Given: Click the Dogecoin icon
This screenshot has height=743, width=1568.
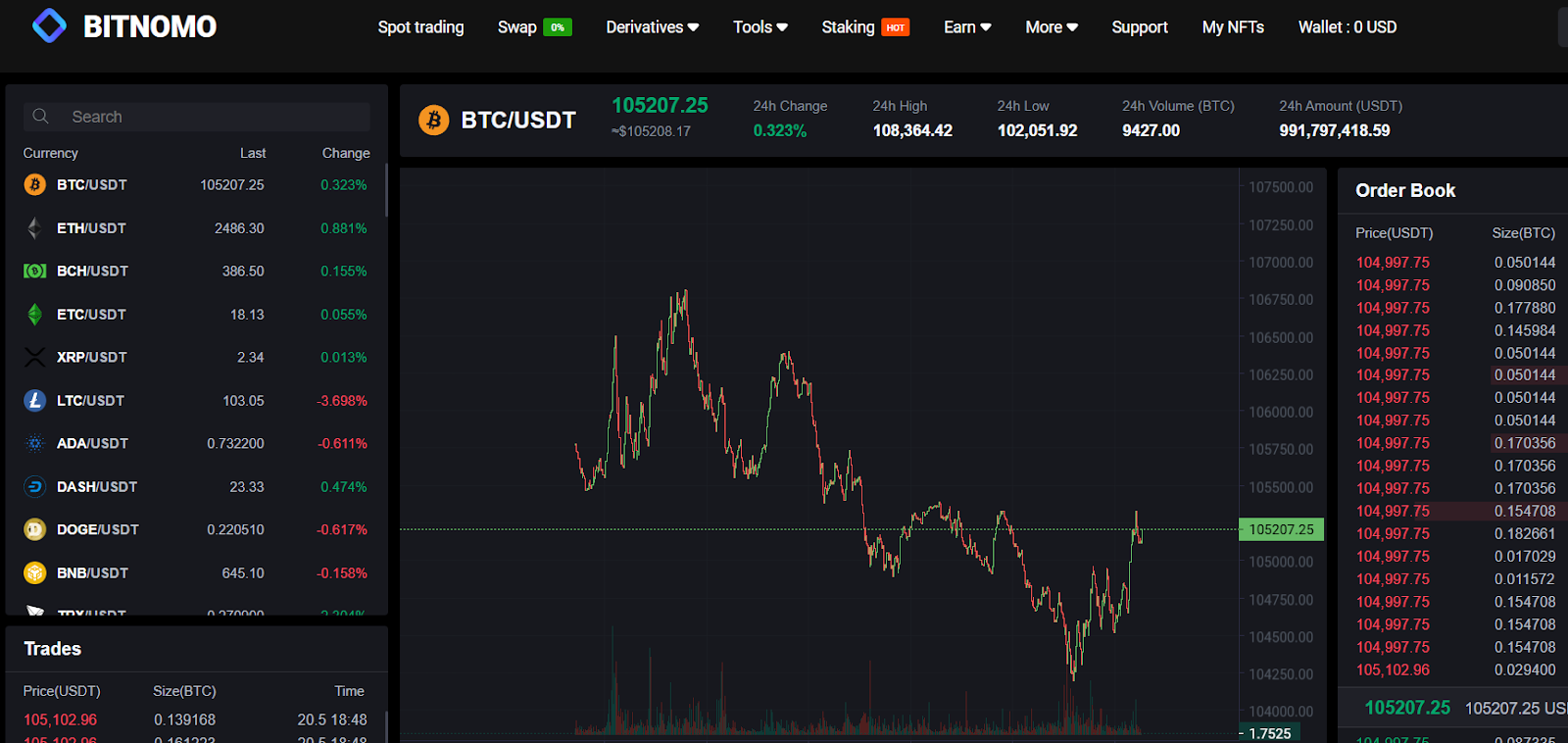Looking at the screenshot, I should pos(35,529).
